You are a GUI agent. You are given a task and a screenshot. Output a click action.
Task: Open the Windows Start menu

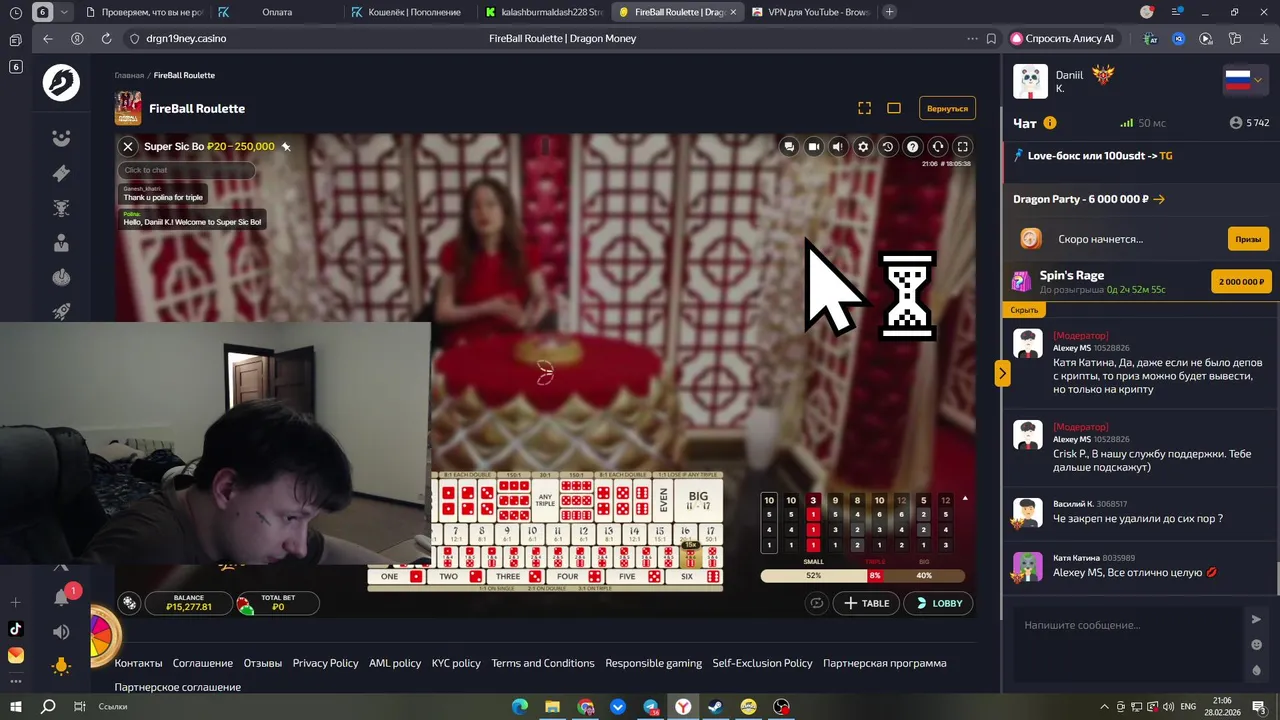coord(16,707)
